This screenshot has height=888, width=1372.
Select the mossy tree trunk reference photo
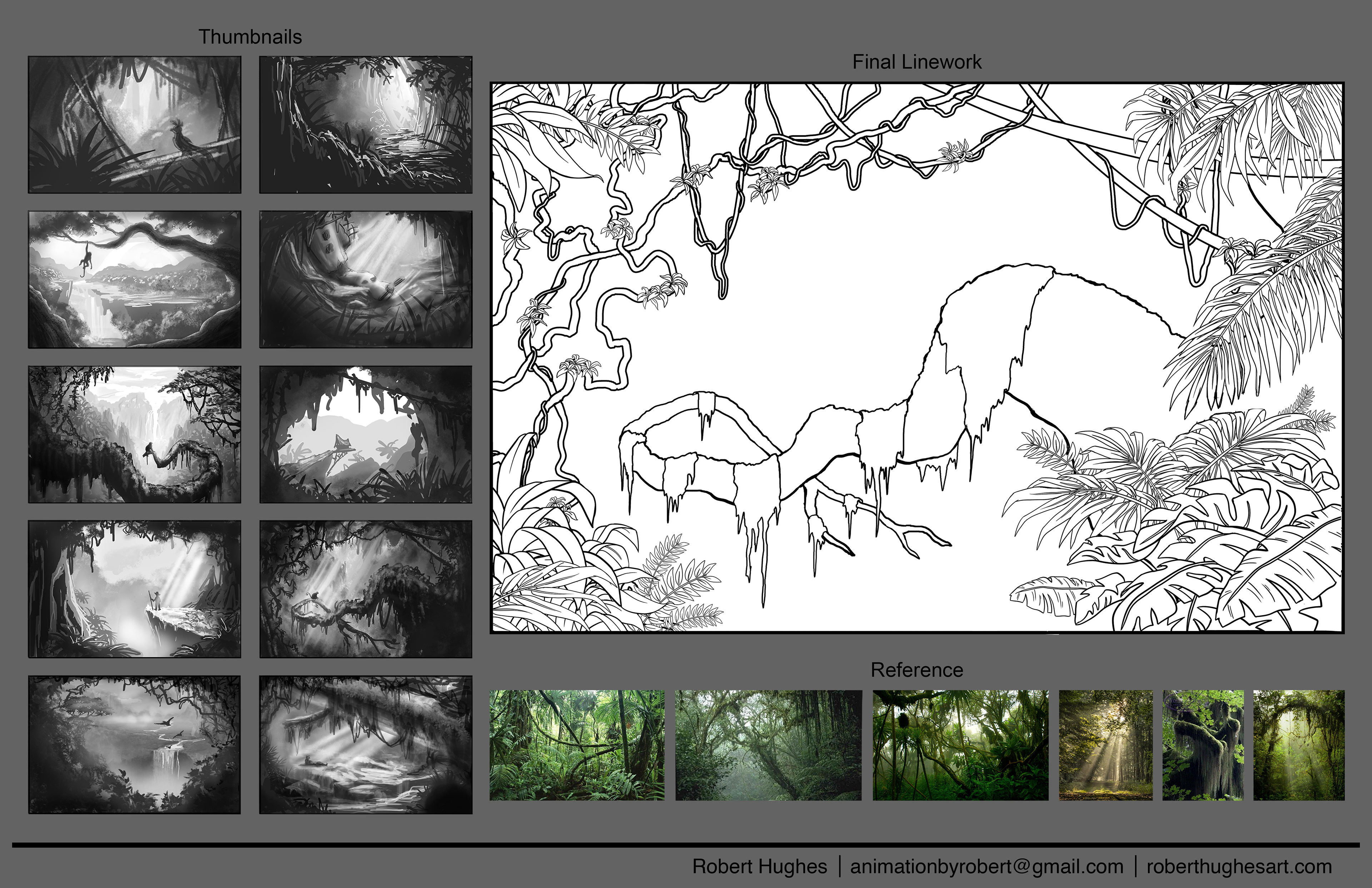(1203, 745)
